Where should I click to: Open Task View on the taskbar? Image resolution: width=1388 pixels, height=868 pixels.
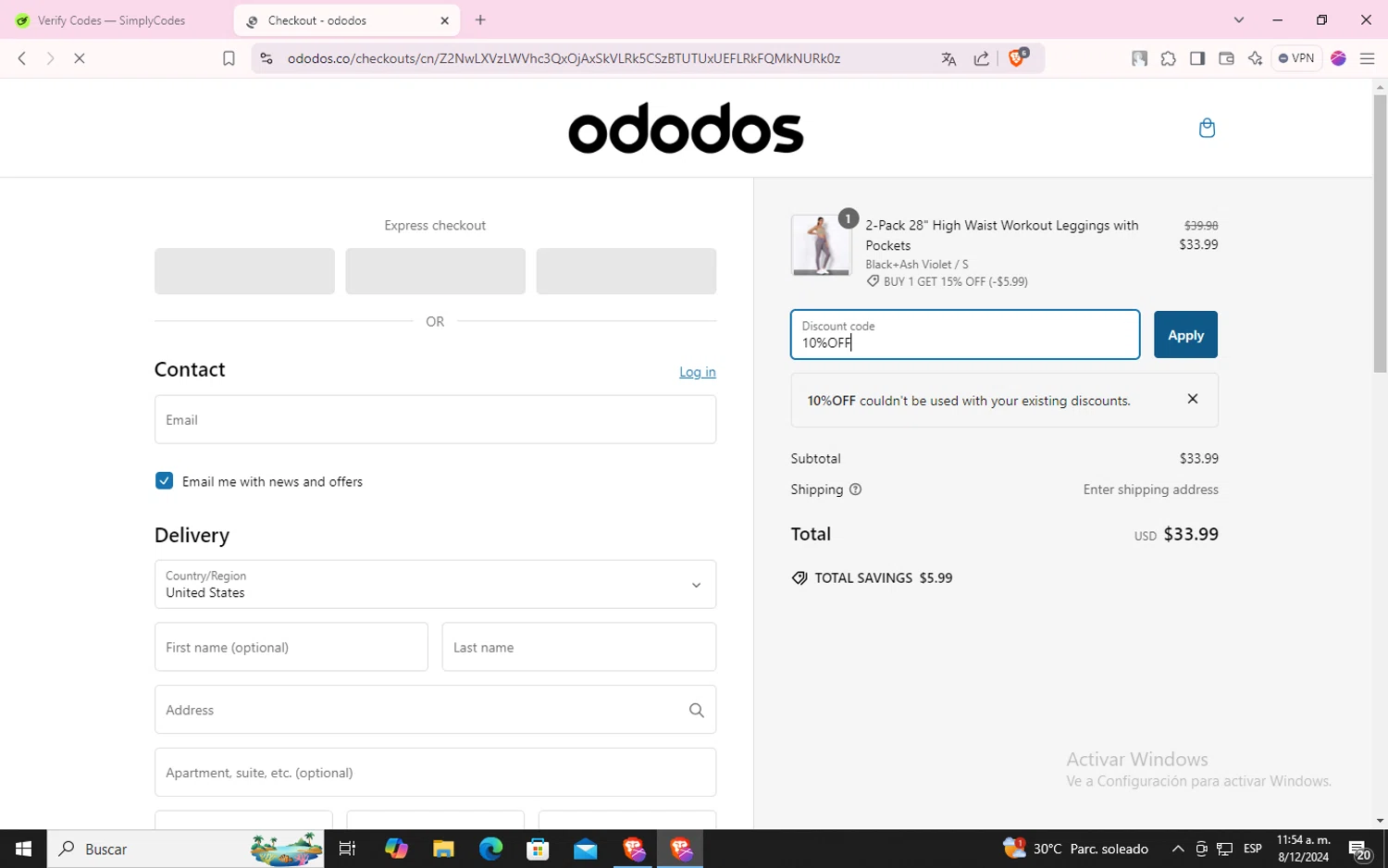point(348,849)
